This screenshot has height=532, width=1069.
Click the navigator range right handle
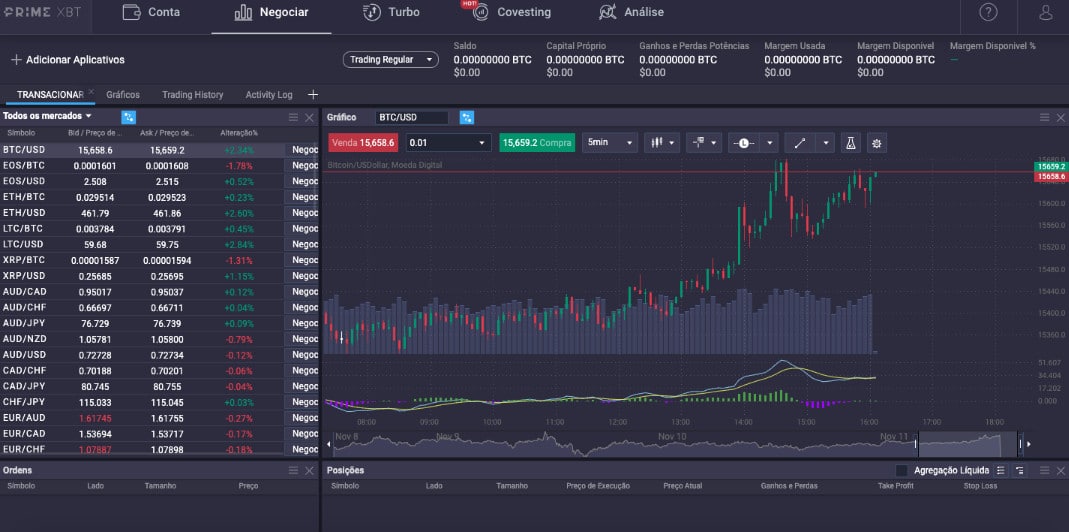point(1020,444)
